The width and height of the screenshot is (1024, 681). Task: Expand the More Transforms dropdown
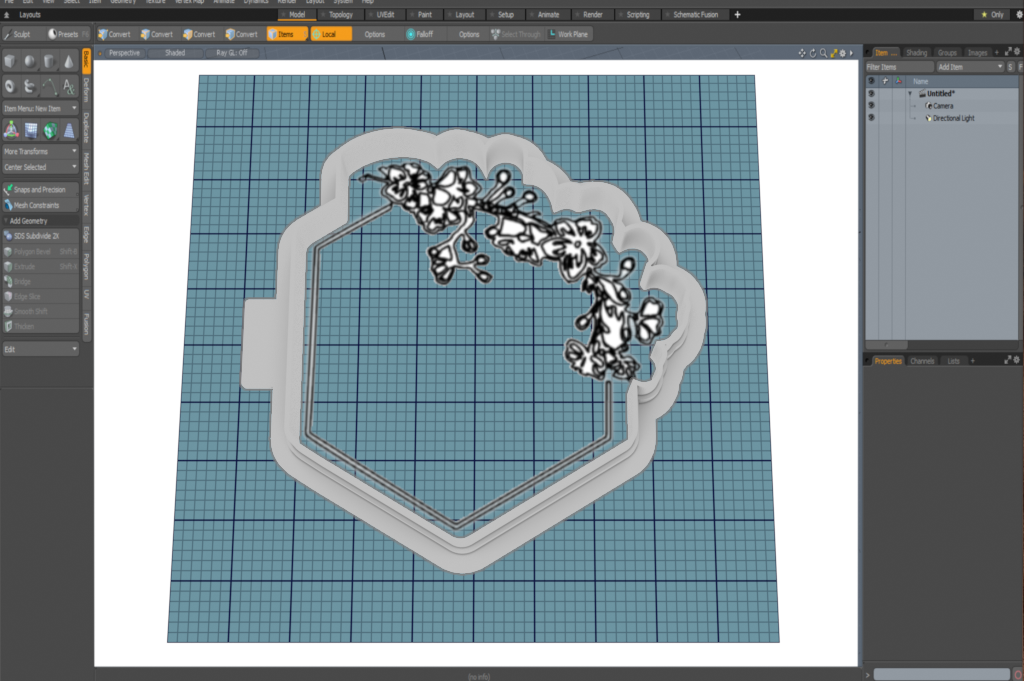[x=40, y=152]
